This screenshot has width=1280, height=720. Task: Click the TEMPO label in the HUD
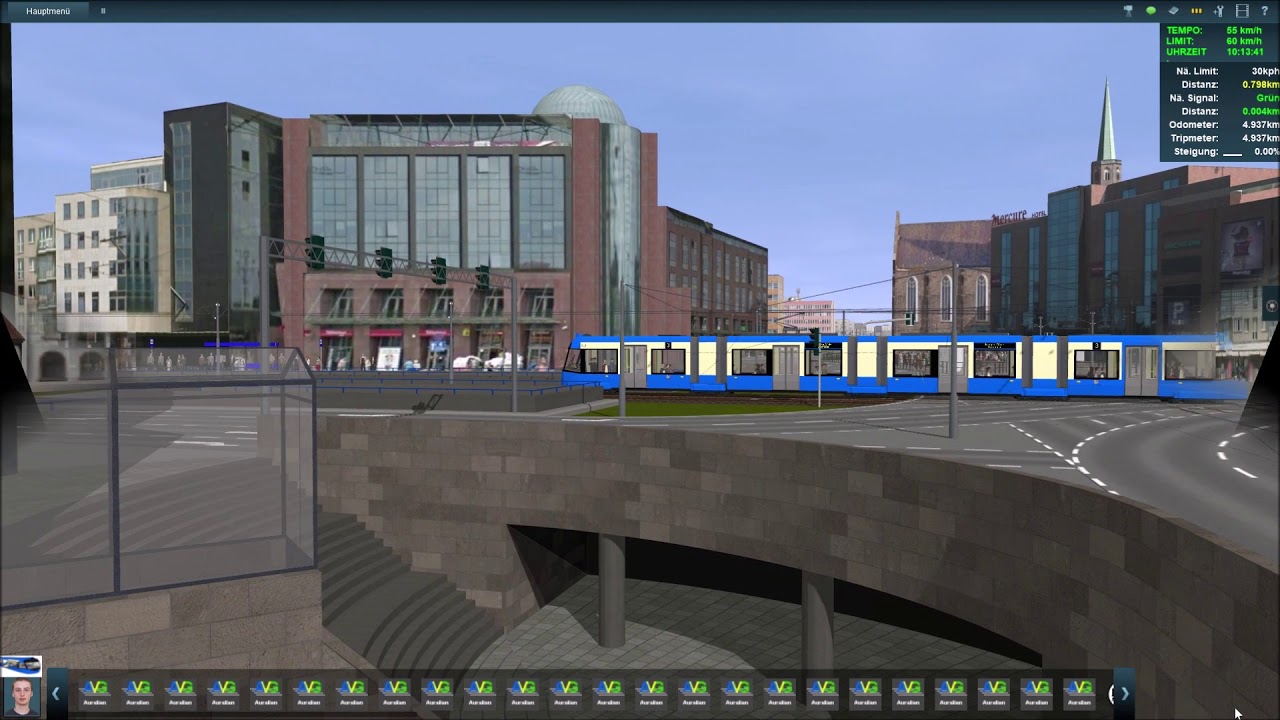click(x=1184, y=31)
